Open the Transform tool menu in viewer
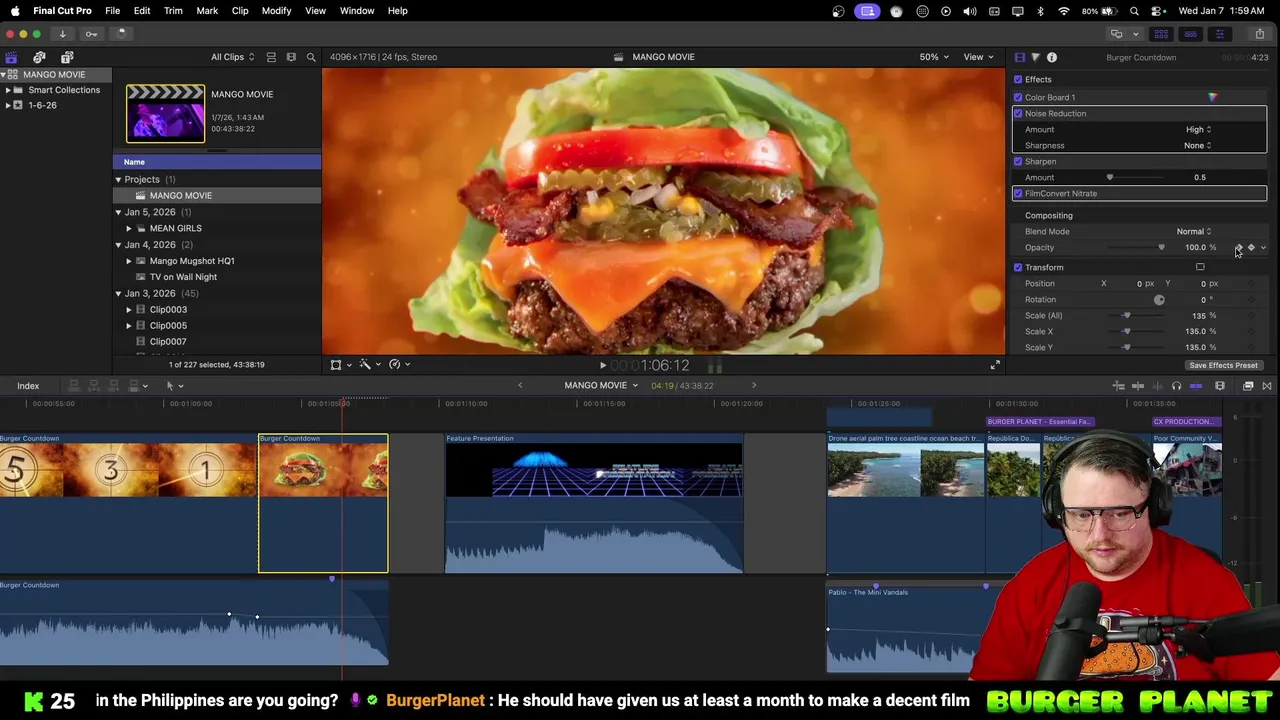This screenshot has height=720, width=1280. pos(339,365)
